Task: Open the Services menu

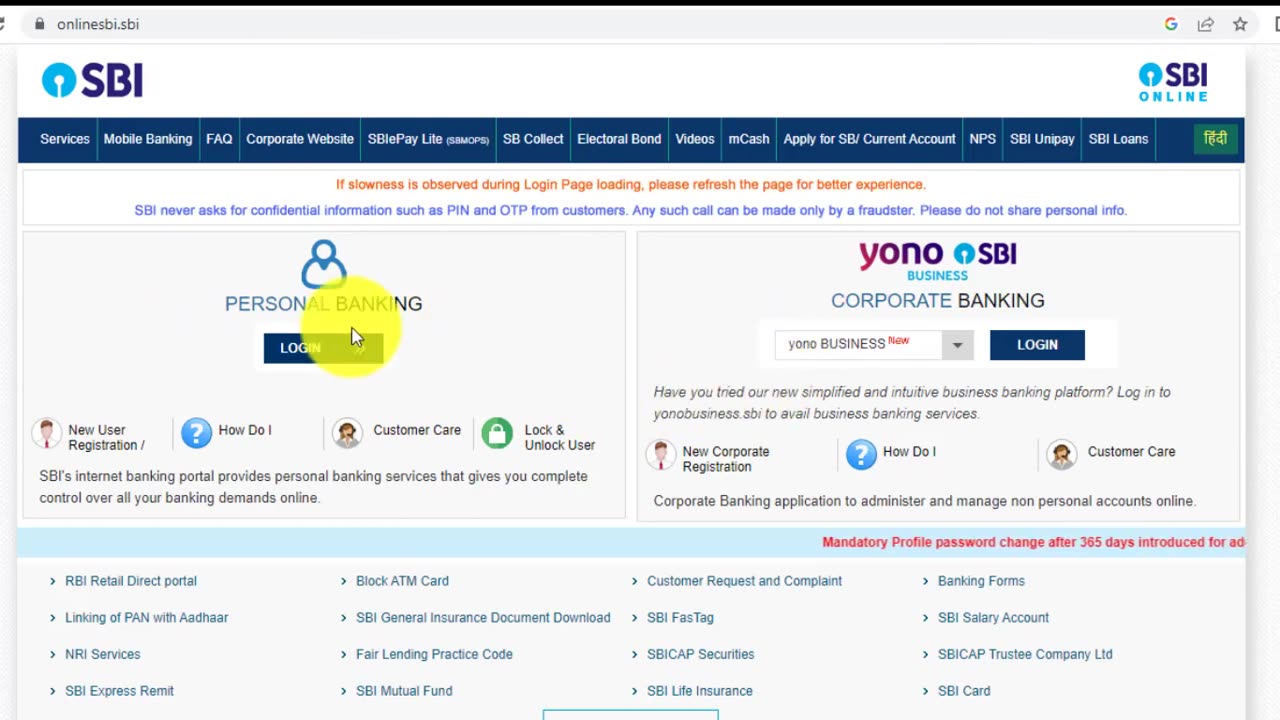Action: click(x=65, y=139)
